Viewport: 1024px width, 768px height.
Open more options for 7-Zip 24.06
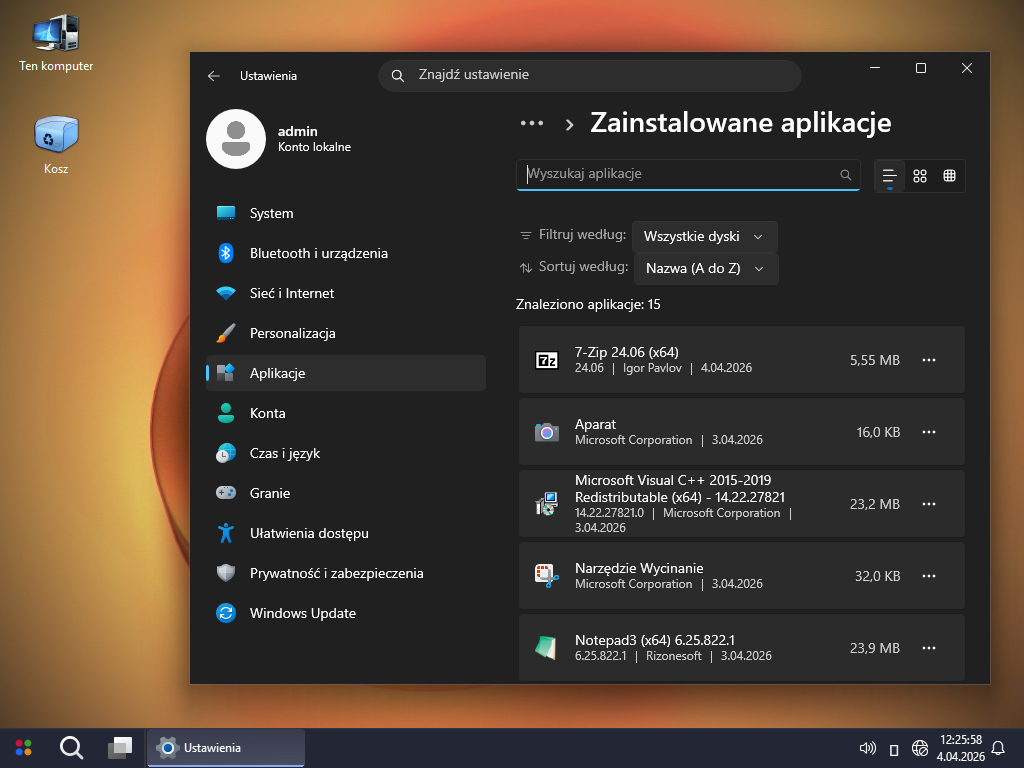click(x=928, y=360)
